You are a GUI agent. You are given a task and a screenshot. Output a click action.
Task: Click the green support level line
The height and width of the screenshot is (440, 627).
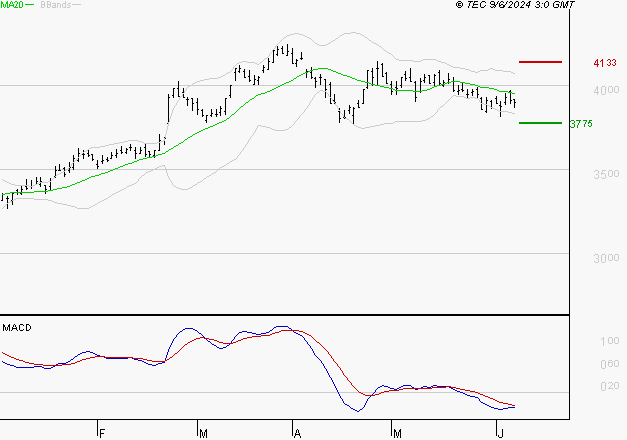point(540,123)
